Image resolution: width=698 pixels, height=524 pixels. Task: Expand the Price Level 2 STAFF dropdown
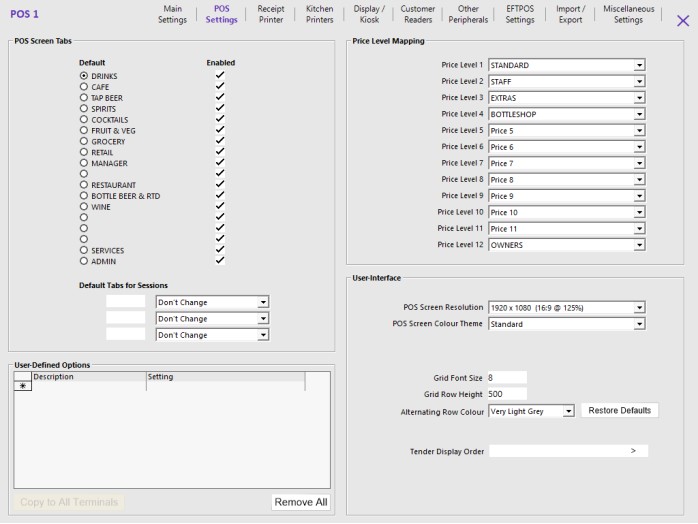click(639, 81)
